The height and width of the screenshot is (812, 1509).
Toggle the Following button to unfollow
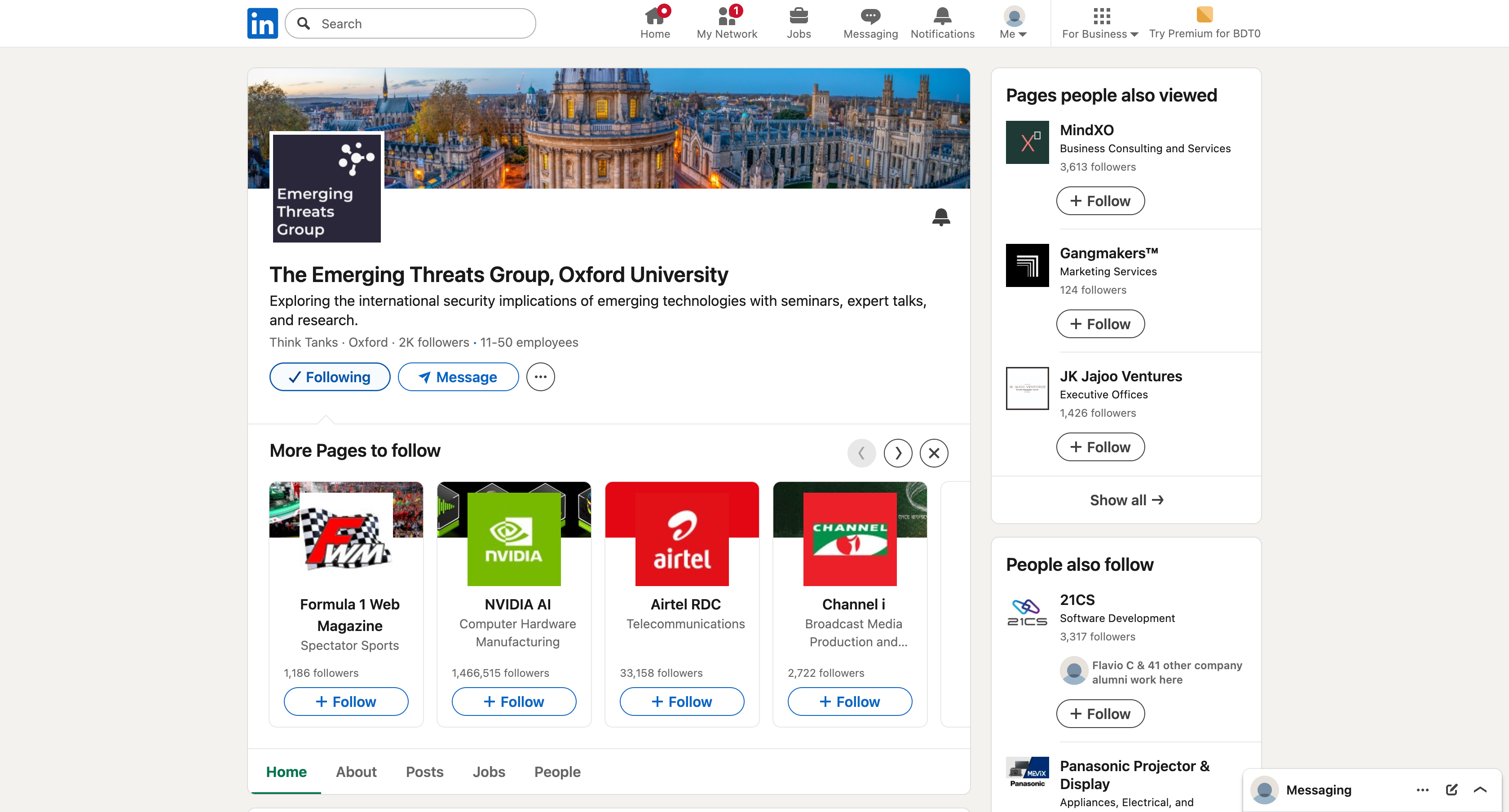(x=330, y=377)
